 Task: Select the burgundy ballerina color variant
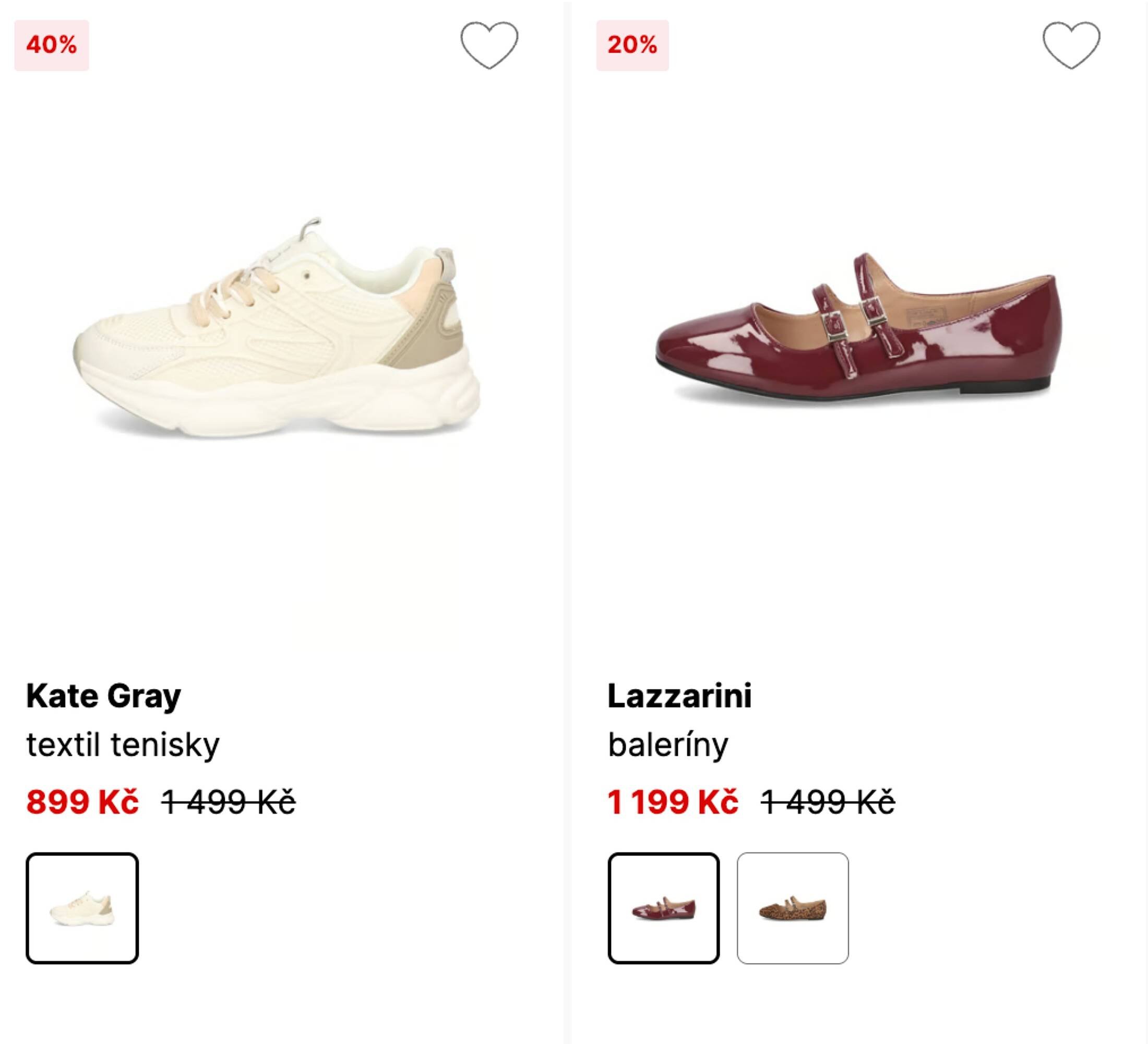(x=663, y=908)
